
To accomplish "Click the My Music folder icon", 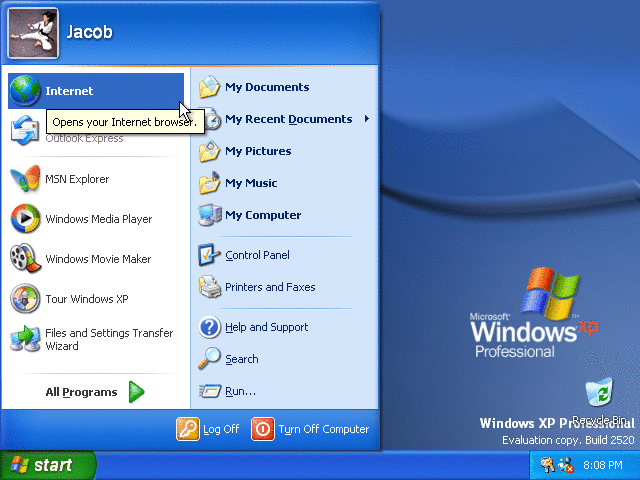I will click(209, 183).
